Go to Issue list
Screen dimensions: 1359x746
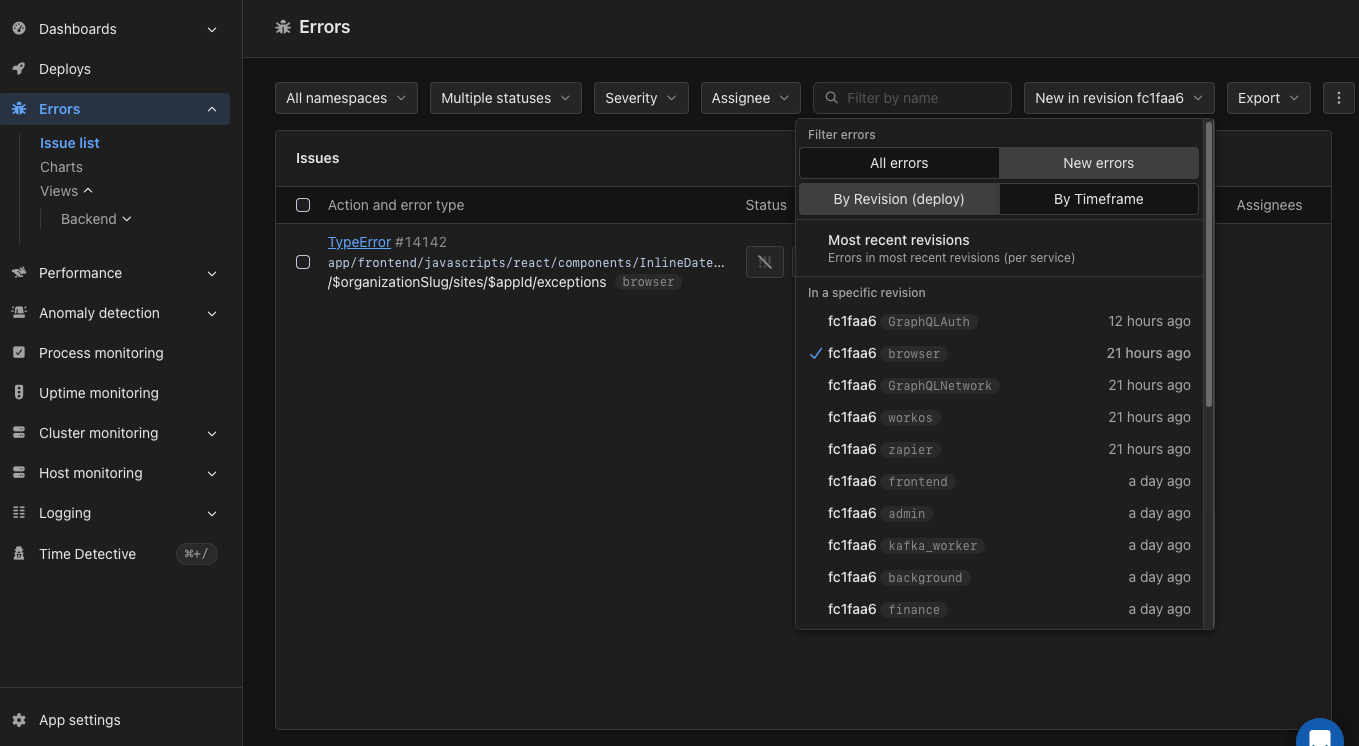[x=70, y=143]
